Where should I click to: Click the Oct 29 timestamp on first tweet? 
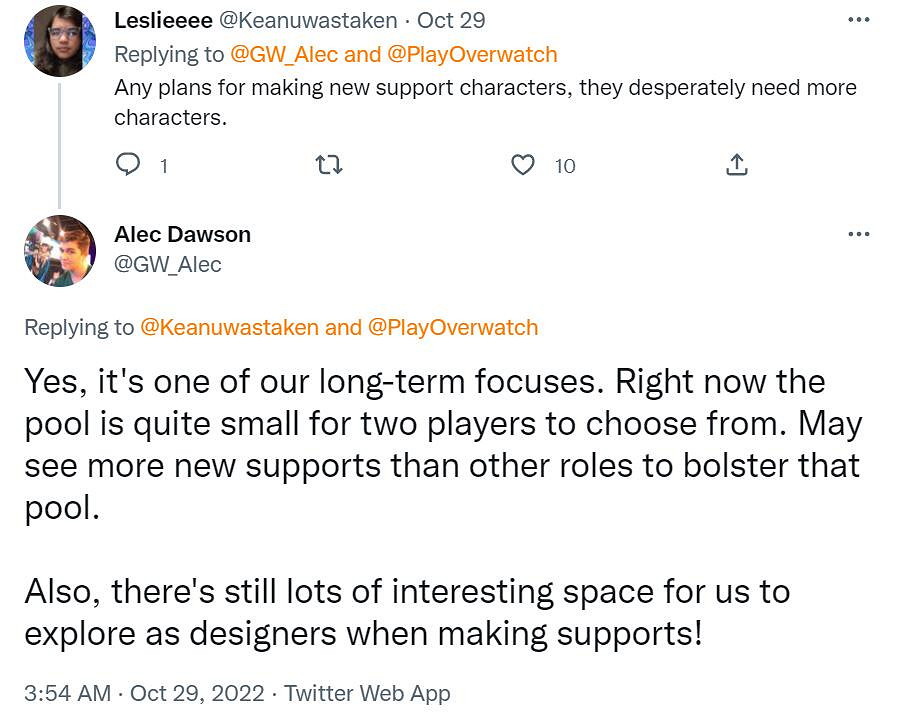(x=451, y=20)
